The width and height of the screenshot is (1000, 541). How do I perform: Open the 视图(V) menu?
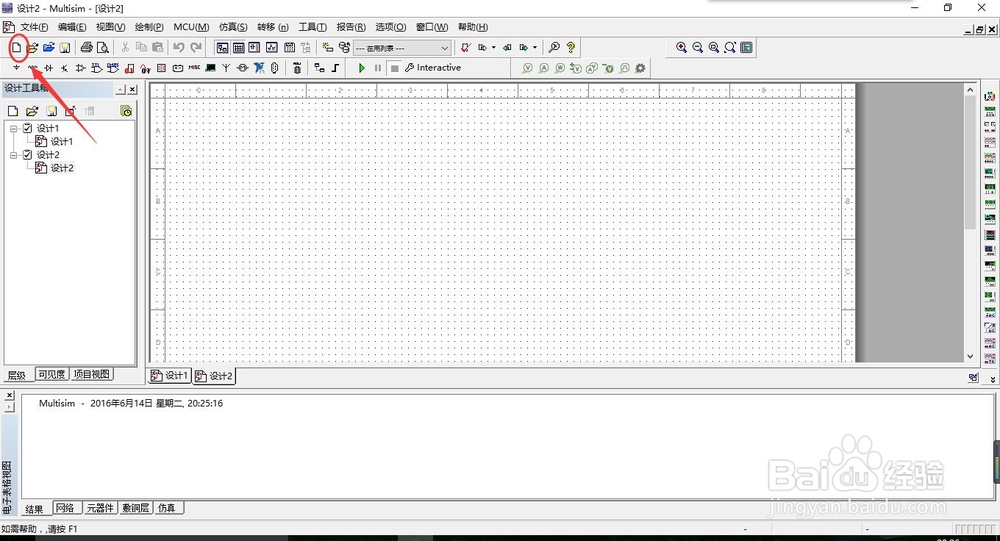110,27
